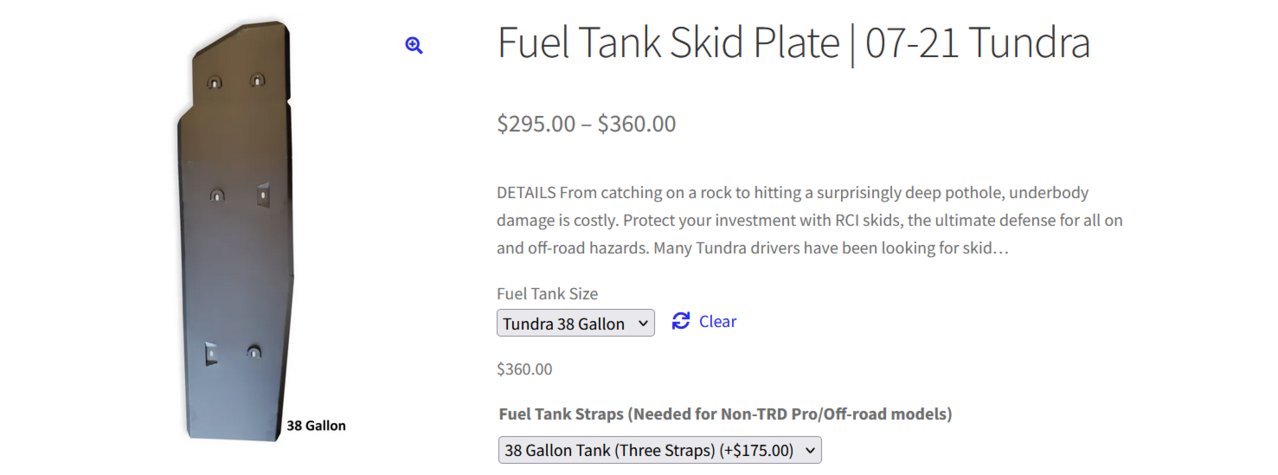The image size is (1278, 475).
Task: Click the Fuel Tank Straps heading label
Action: pos(725,413)
